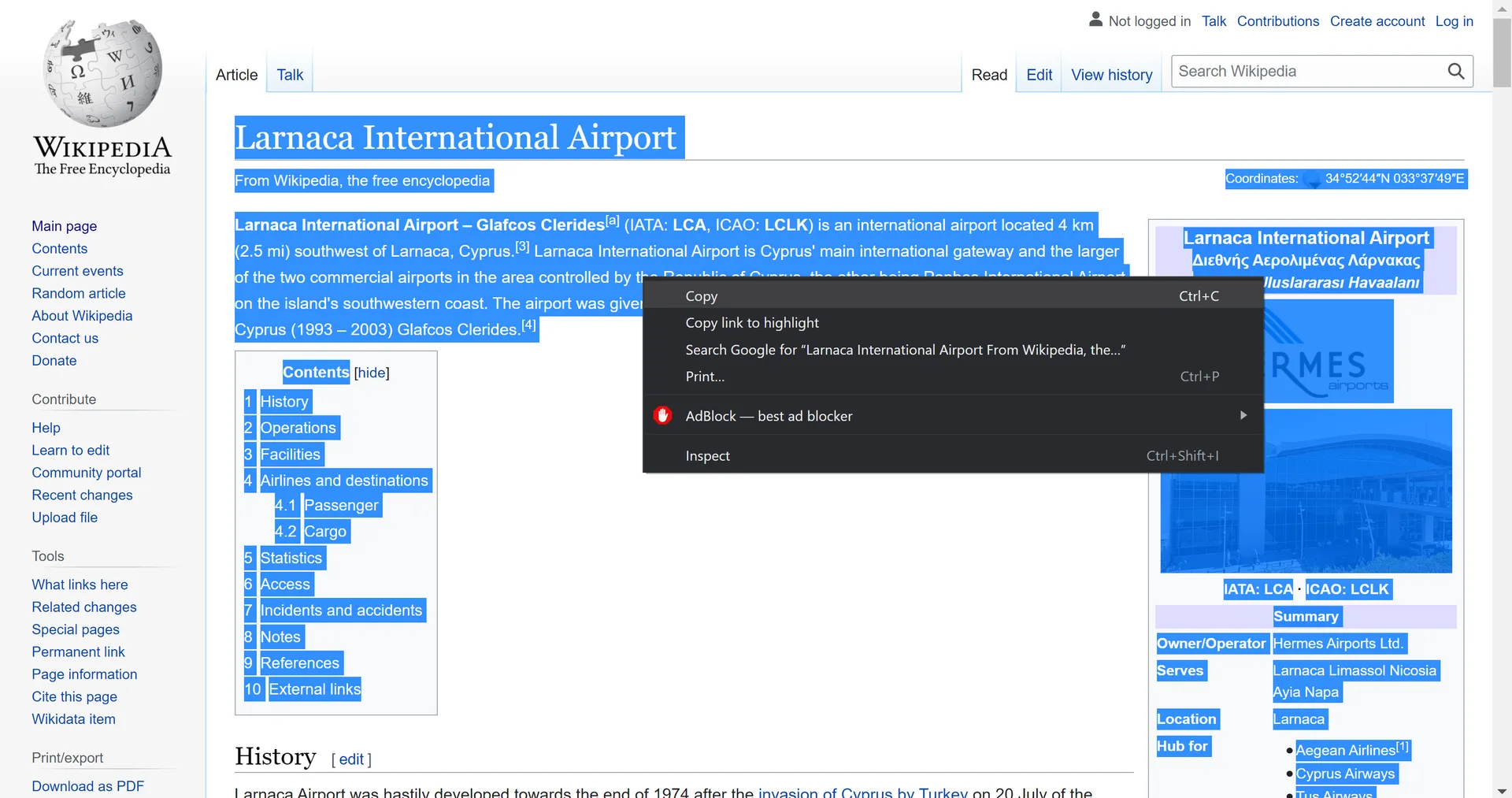1512x798 pixels.
Task: Open the View history tab
Action: pos(1111,75)
